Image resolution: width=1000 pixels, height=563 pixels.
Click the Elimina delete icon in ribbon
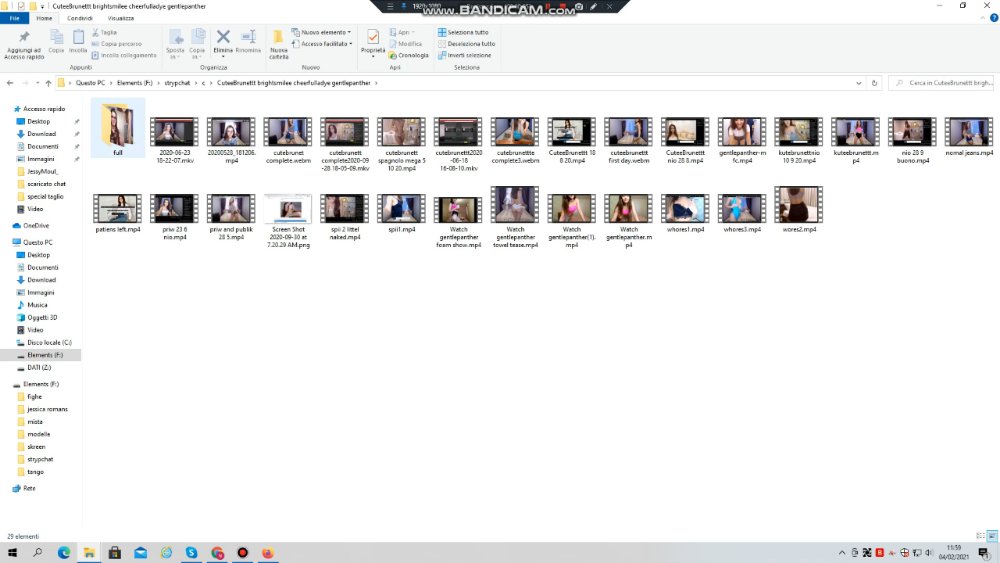coord(223,41)
